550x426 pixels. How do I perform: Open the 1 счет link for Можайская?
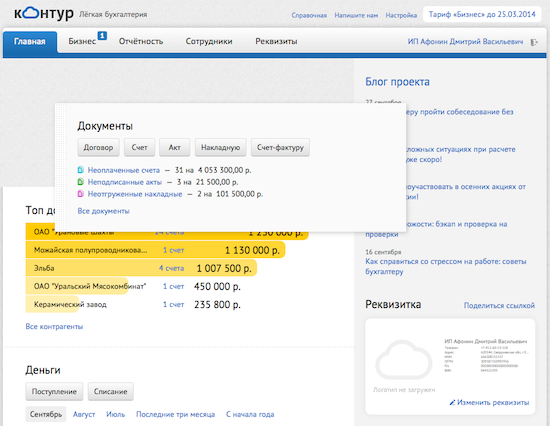[173, 250]
